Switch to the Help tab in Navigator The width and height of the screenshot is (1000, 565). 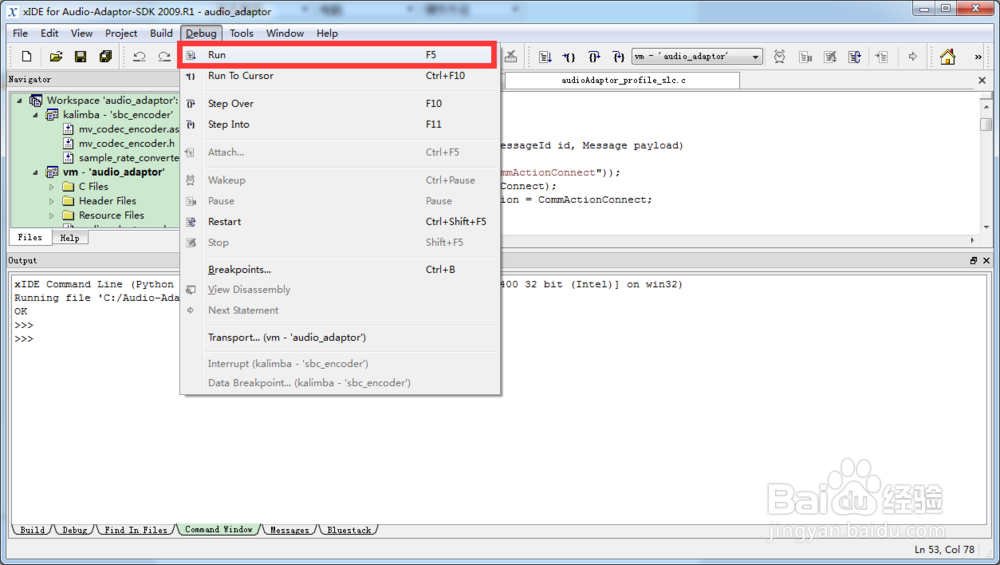(x=70, y=238)
